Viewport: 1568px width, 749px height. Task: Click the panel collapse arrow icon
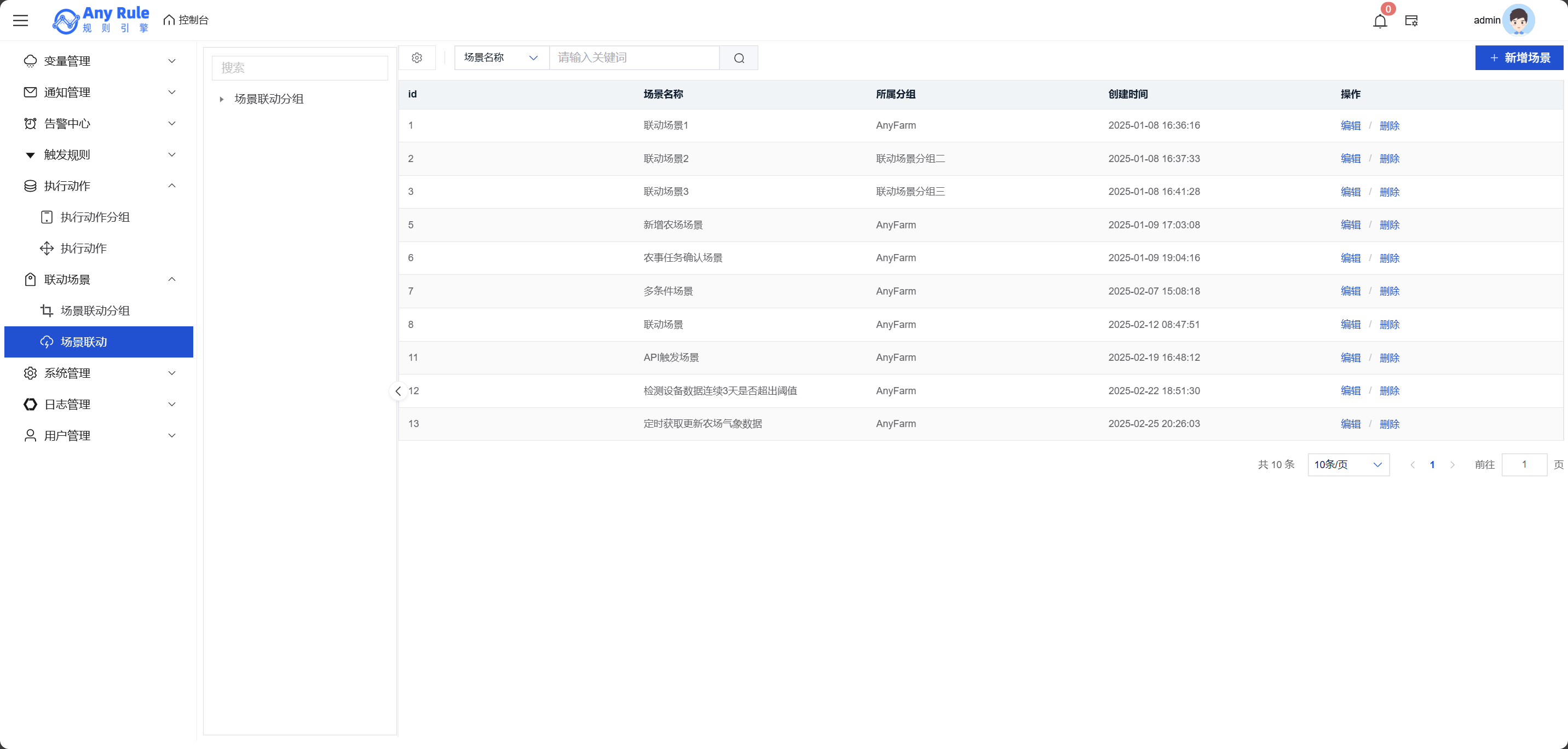[x=398, y=391]
